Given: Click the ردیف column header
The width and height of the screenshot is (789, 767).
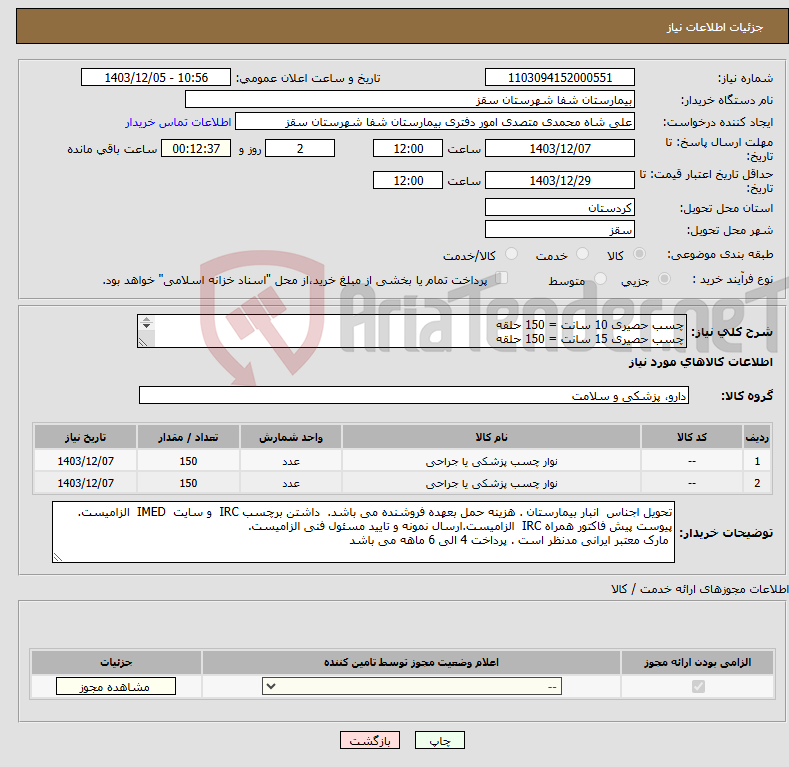Looking at the screenshot, I should (x=757, y=437).
